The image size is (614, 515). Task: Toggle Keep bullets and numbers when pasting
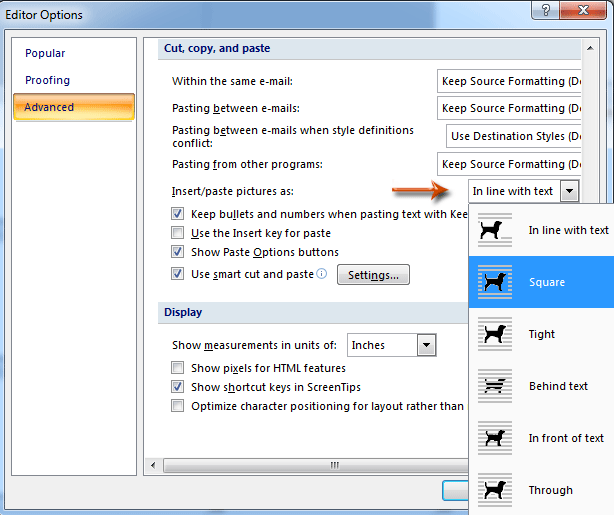pos(177,214)
